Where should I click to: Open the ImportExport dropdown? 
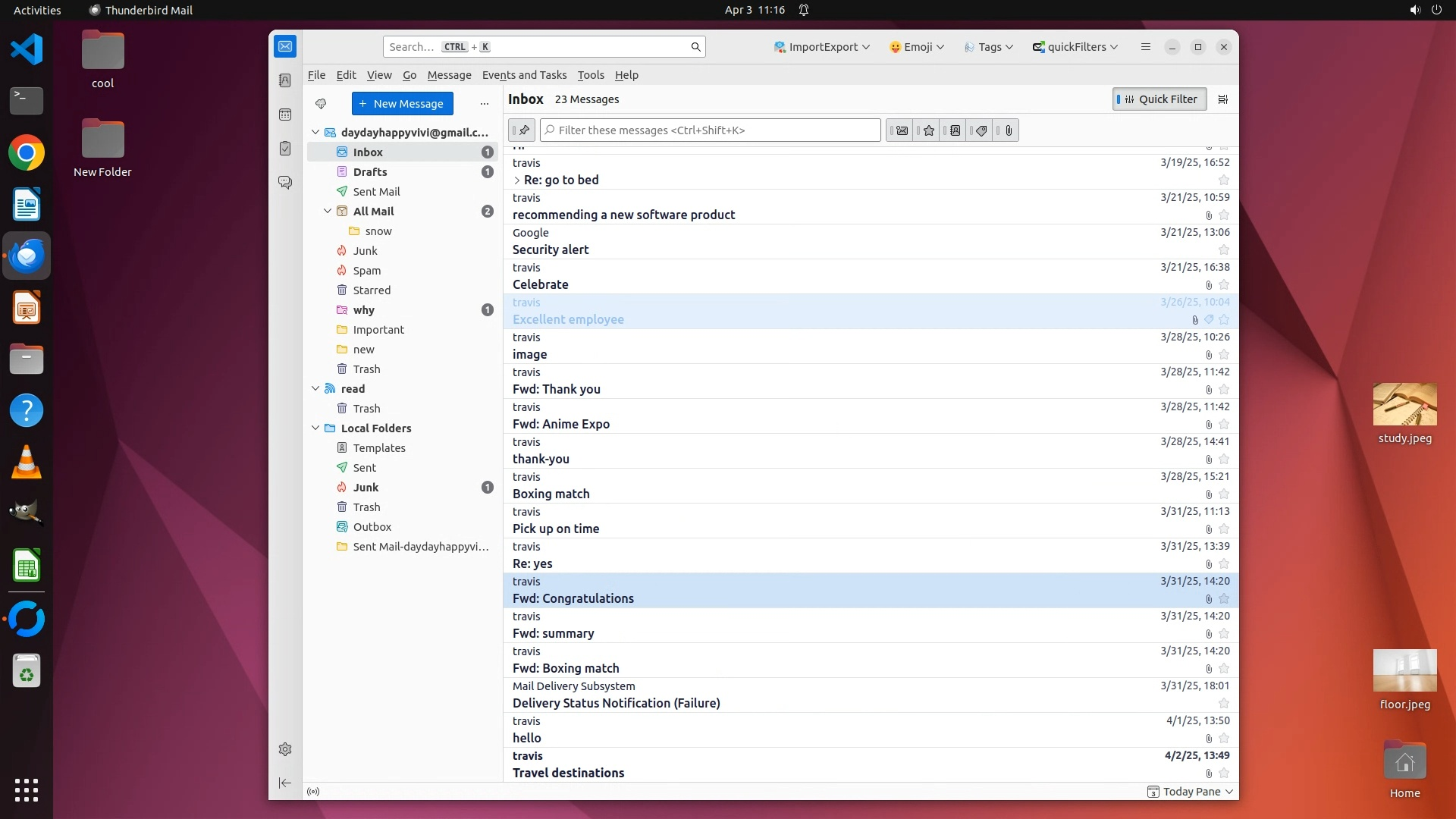coord(821,47)
